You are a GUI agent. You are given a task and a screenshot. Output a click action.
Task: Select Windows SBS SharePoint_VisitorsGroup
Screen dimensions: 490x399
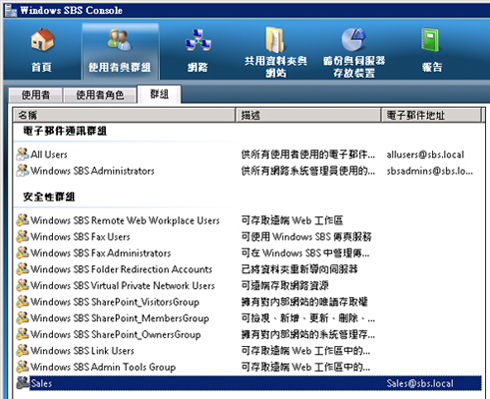point(248,302)
